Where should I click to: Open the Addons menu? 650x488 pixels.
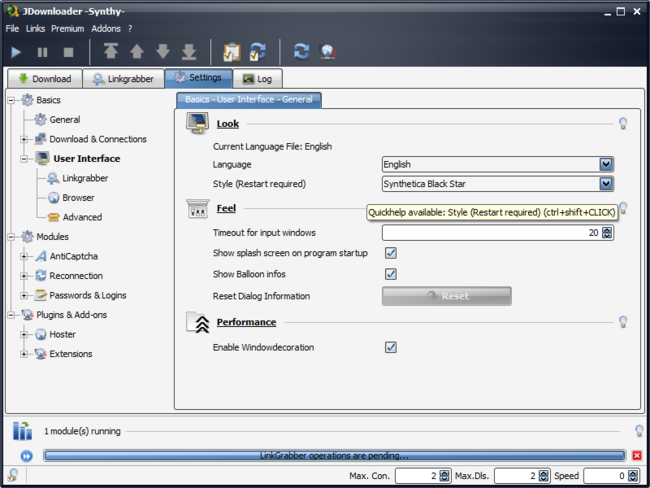tap(106, 29)
